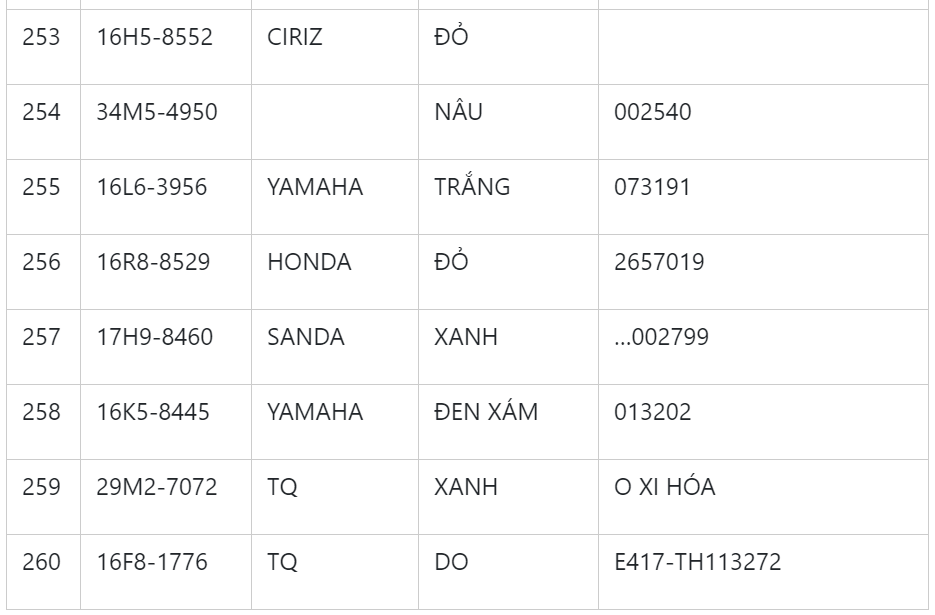Click the ...002799 cell
Screen dimensions: 935x615
[x=661, y=337]
